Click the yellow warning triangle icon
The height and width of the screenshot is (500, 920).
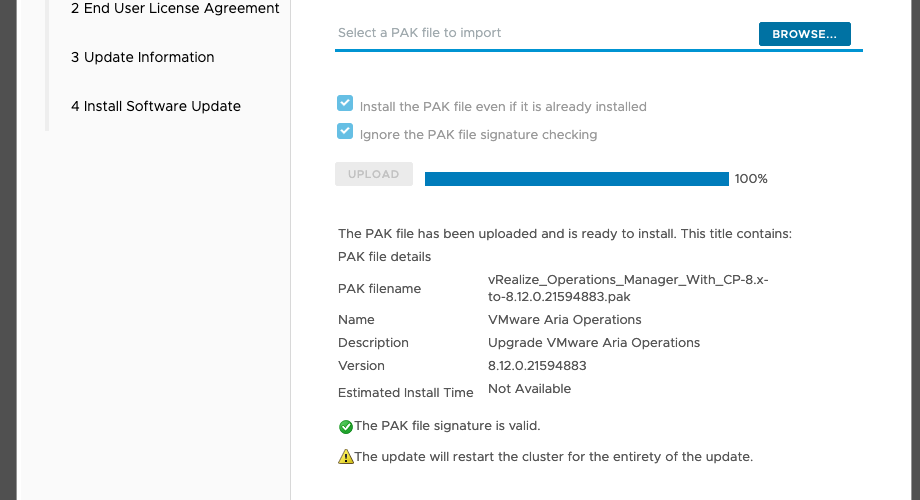pos(346,457)
